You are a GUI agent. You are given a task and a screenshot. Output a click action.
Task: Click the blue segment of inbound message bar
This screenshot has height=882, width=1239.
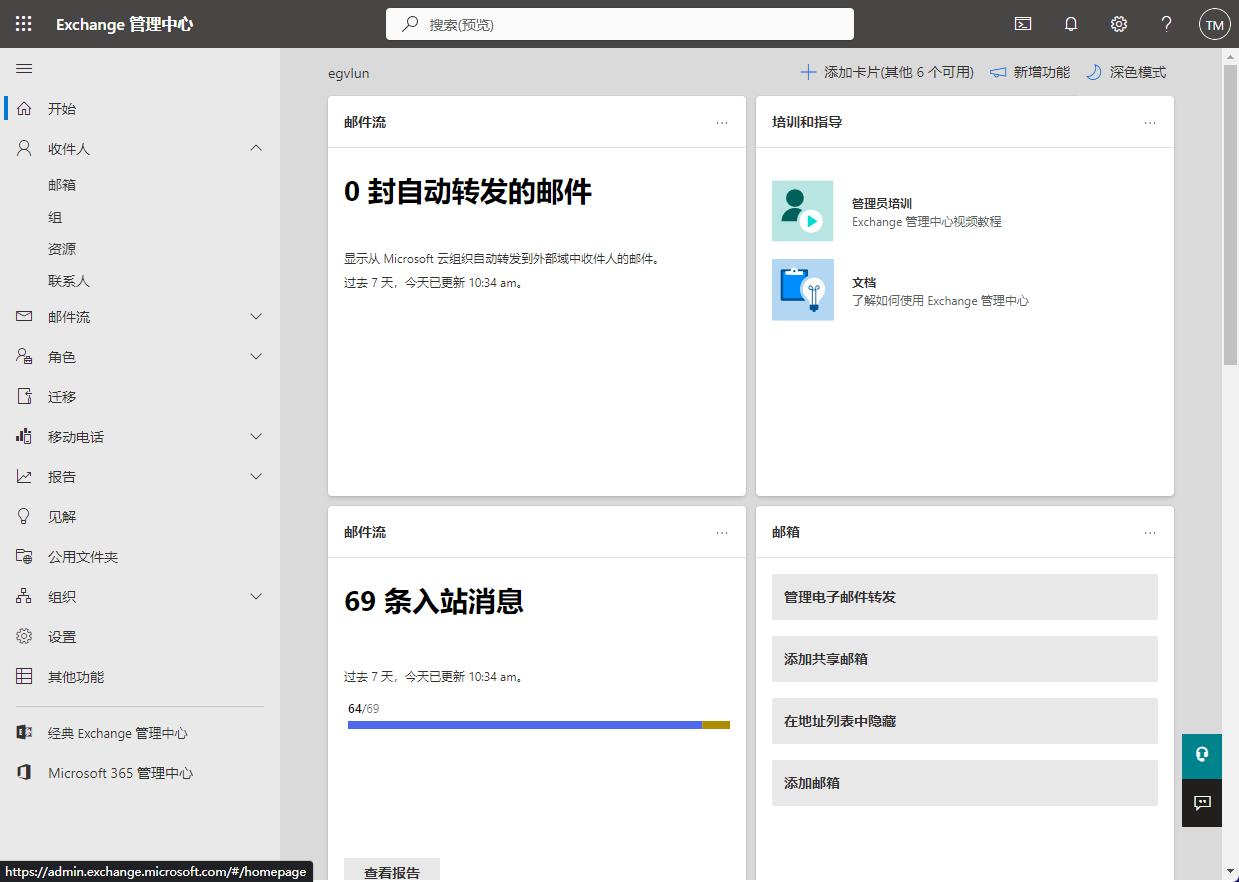tap(525, 724)
